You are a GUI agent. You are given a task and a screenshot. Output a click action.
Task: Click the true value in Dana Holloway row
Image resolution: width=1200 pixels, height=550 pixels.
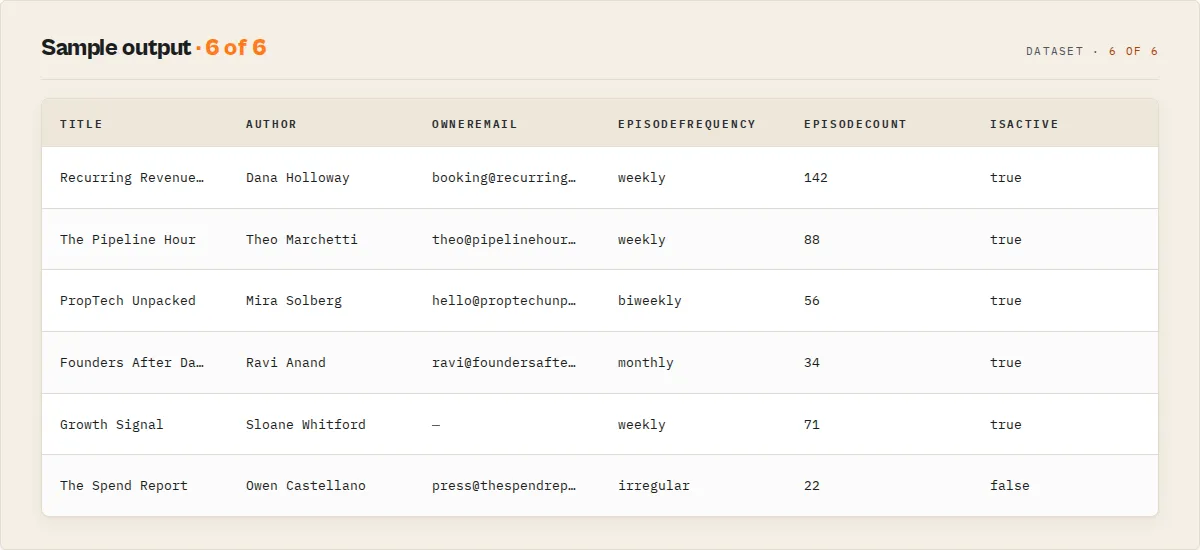pos(1006,178)
